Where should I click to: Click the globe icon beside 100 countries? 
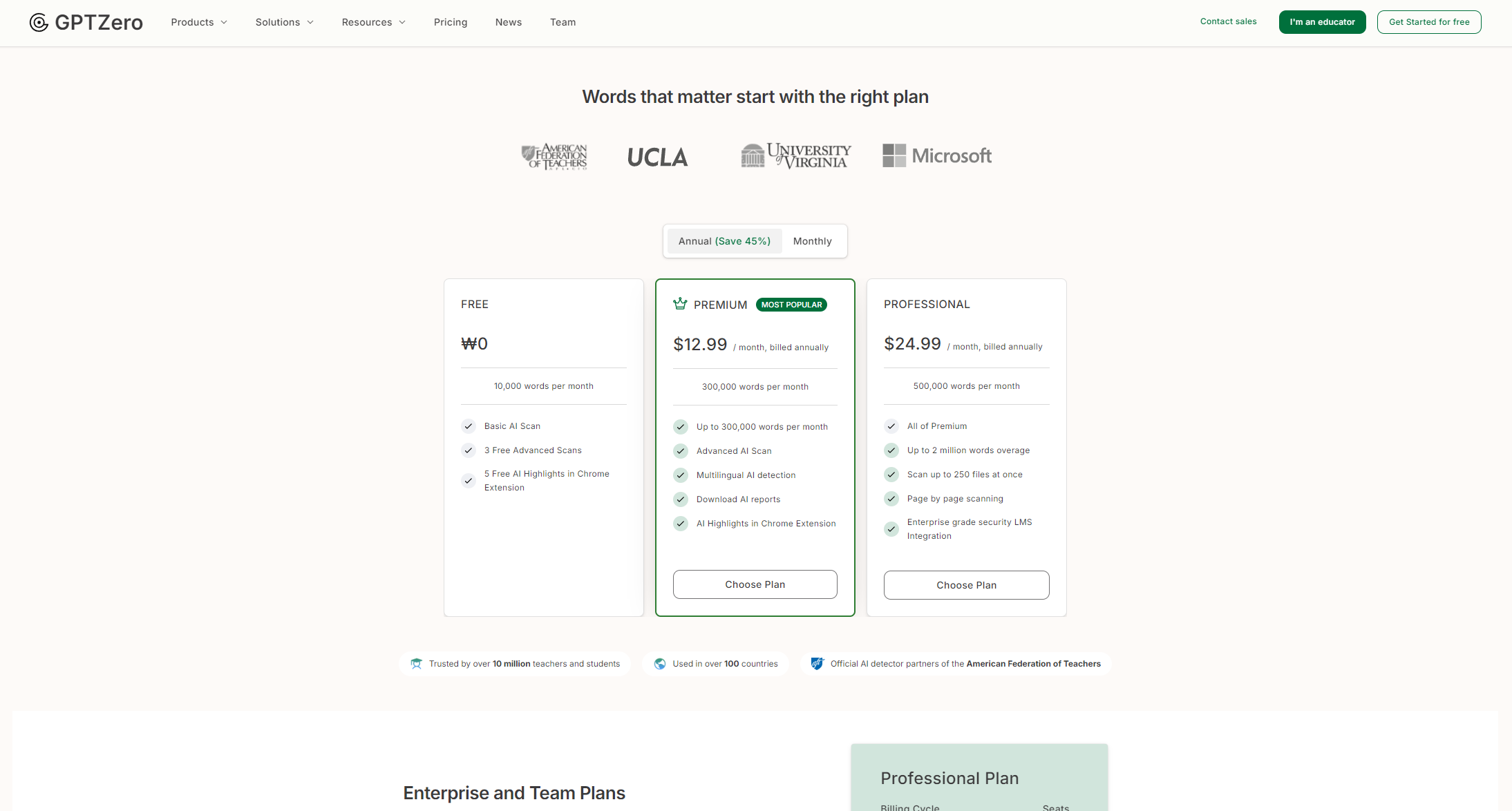(660, 664)
